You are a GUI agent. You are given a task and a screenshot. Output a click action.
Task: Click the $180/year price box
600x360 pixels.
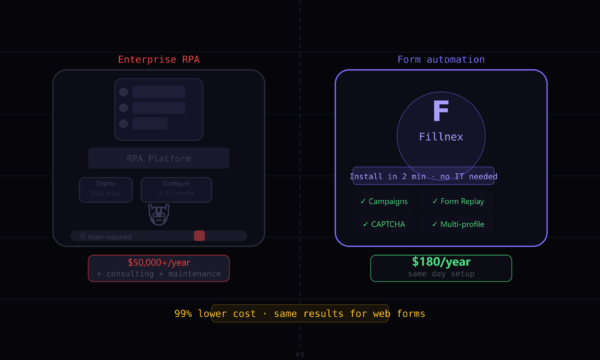pos(441,268)
